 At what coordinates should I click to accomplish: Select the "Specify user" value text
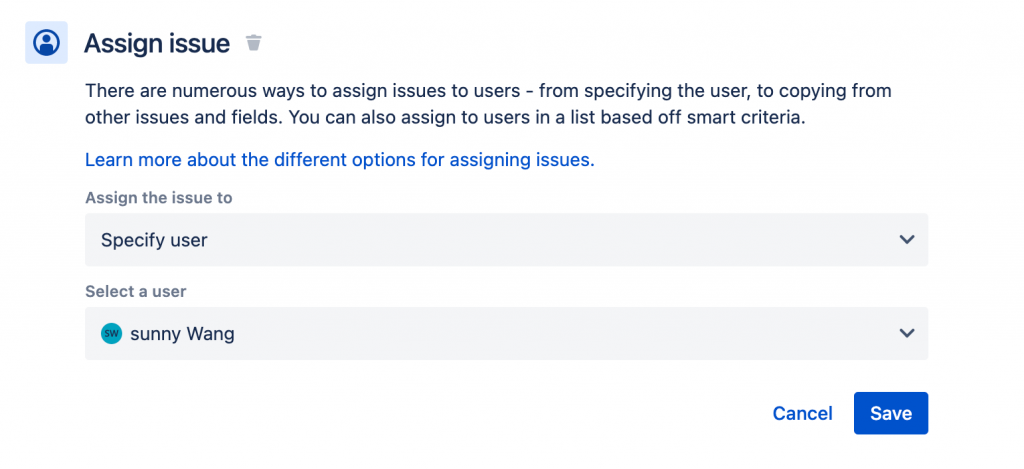(x=154, y=240)
